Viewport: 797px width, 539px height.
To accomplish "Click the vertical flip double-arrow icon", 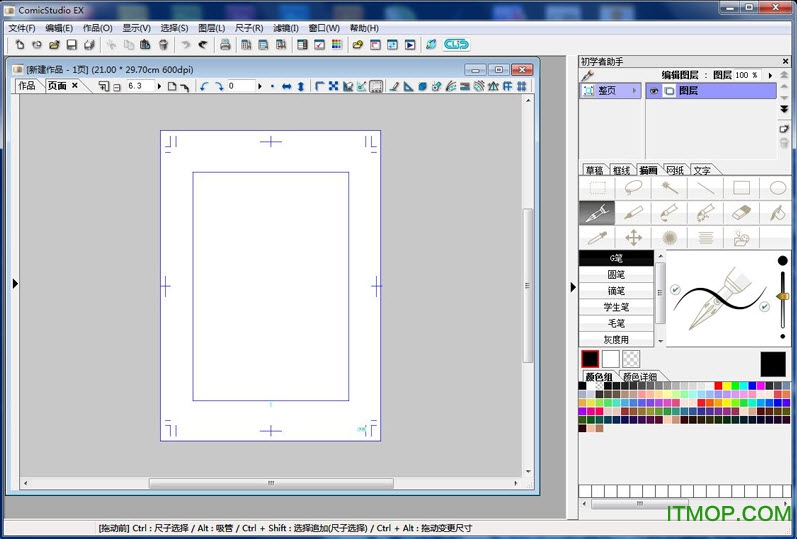I will point(301,86).
